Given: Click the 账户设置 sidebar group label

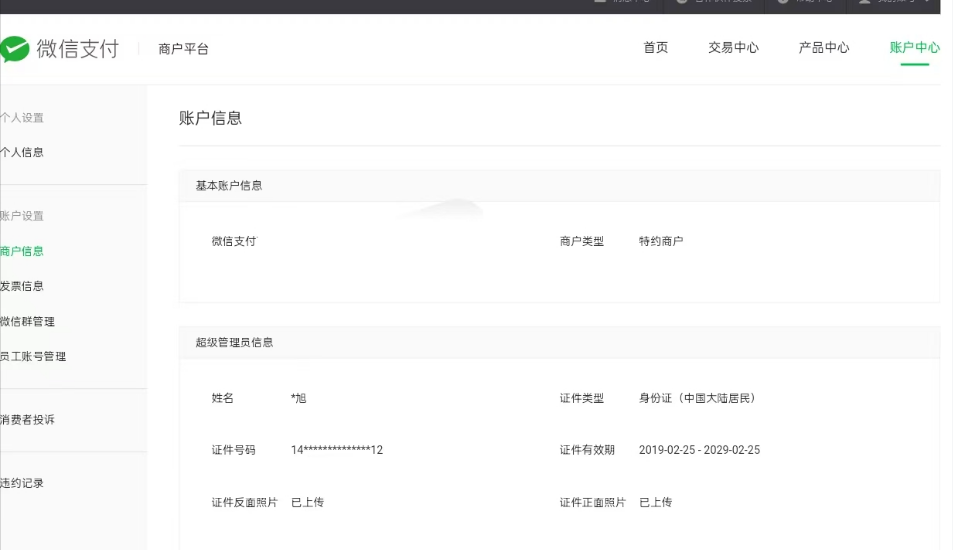Looking at the screenshot, I should [22, 216].
